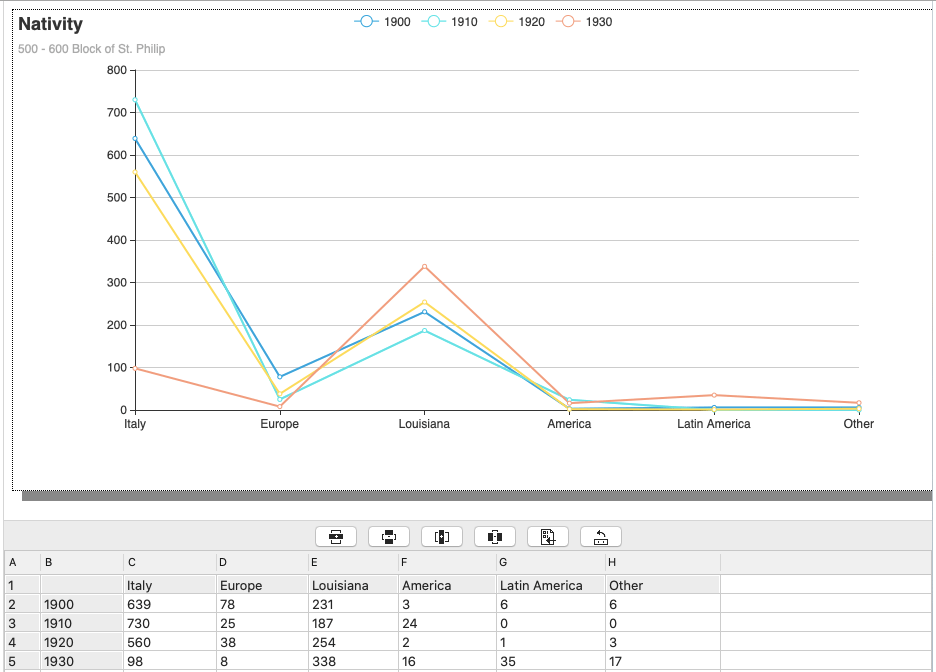Select row number 3 header
This screenshot has width=936, height=672.
click(21, 623)
